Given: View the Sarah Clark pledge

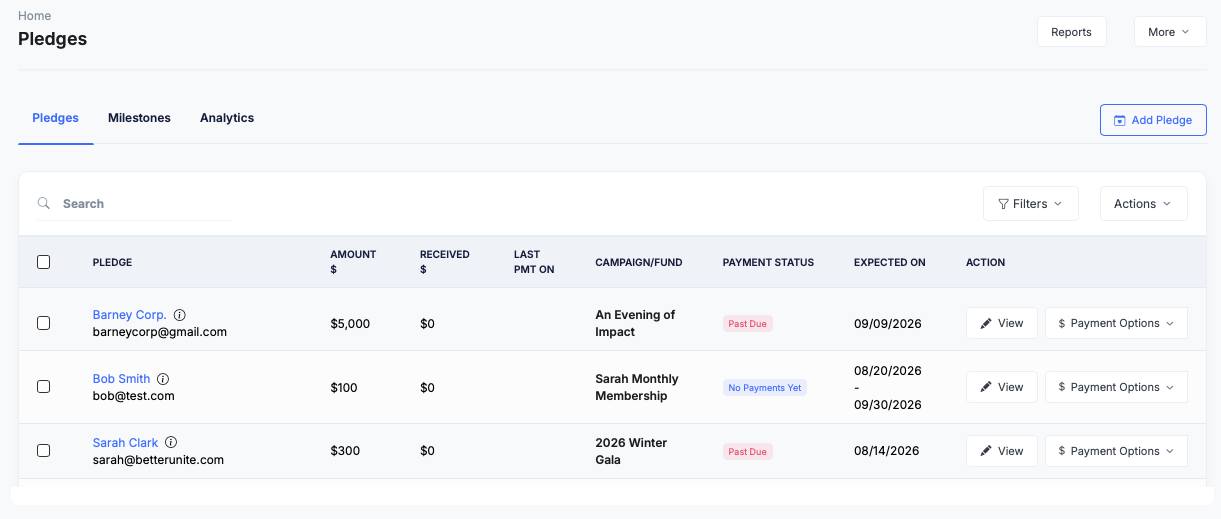Looking at the screenshot, I should pyautogui.click(x=1001, y=451).
